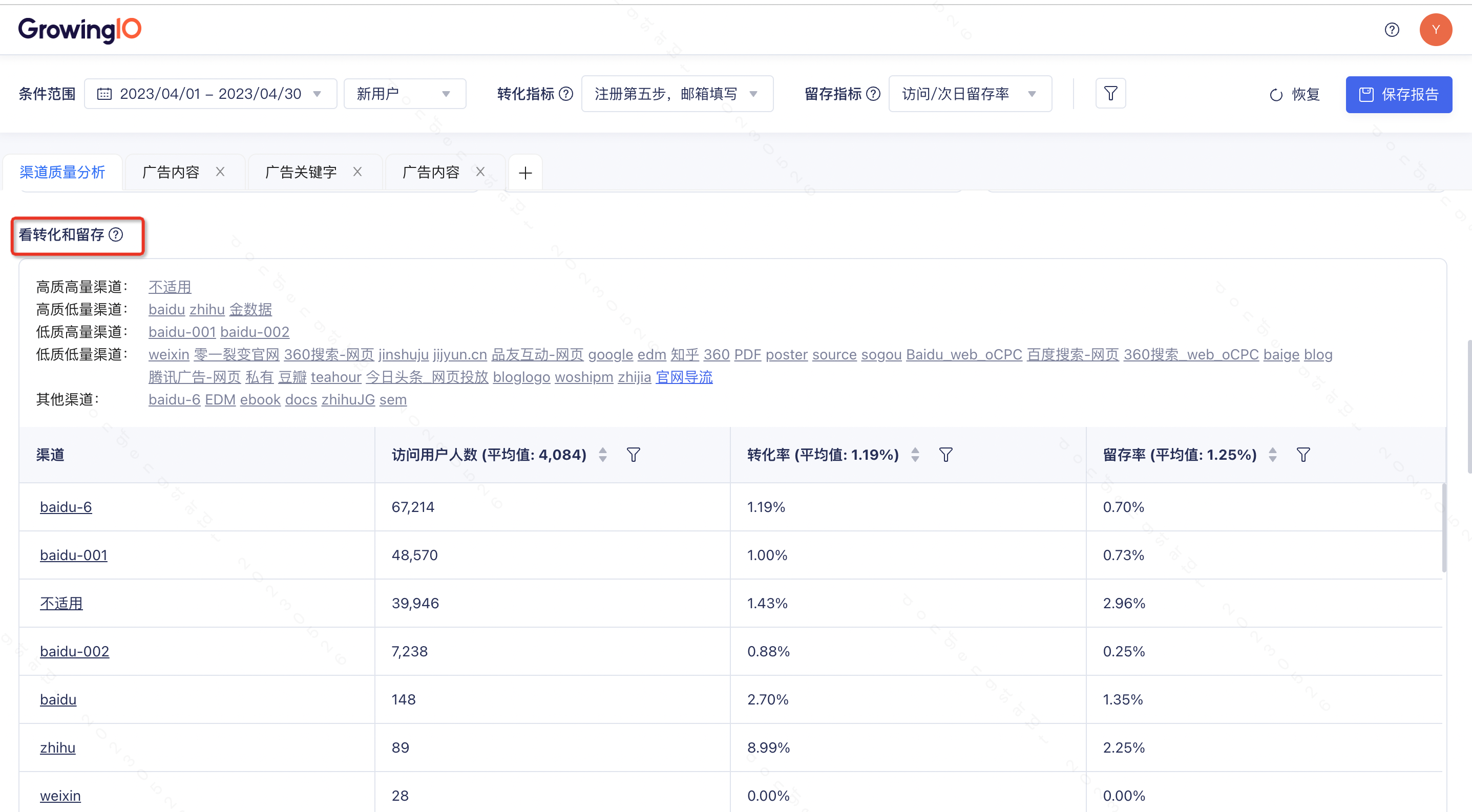
Task: Filter the 转化率 column
Action: [x=945, y=455]
